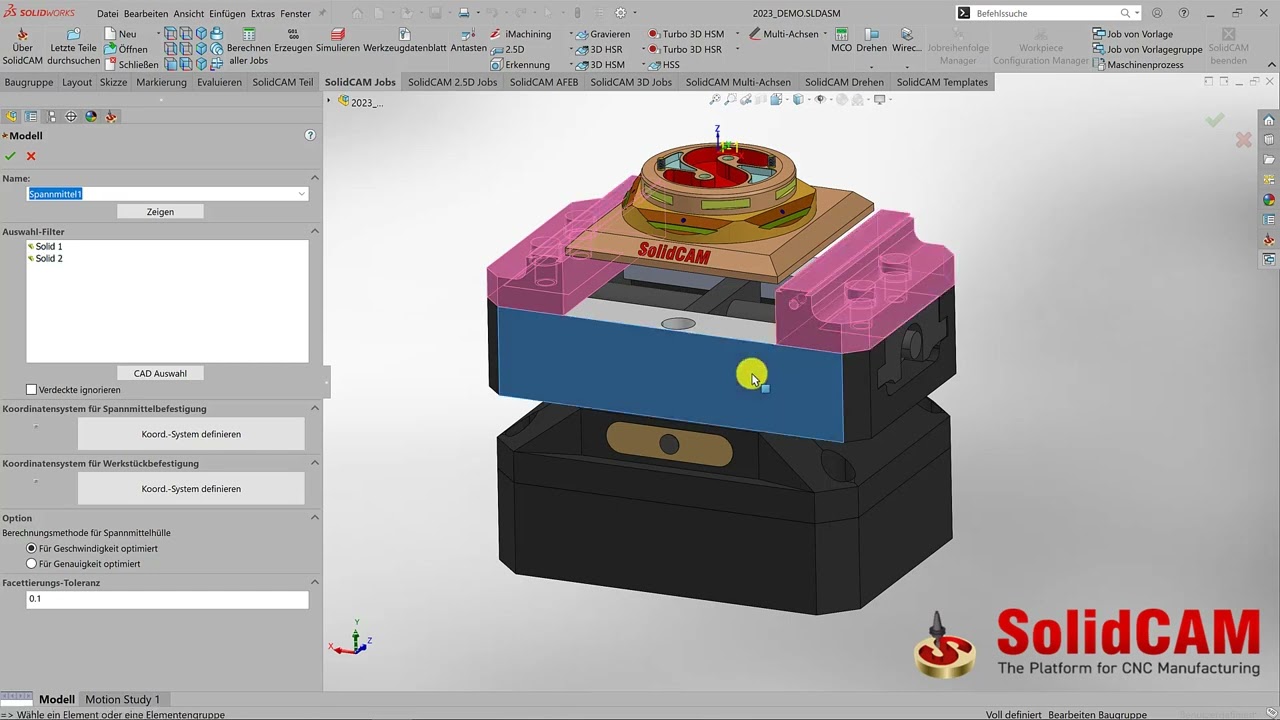Open the PropertyManager tab icon
Viewport: 1280px width, 720px height.
pyautogui.click(x=31, y=116)
